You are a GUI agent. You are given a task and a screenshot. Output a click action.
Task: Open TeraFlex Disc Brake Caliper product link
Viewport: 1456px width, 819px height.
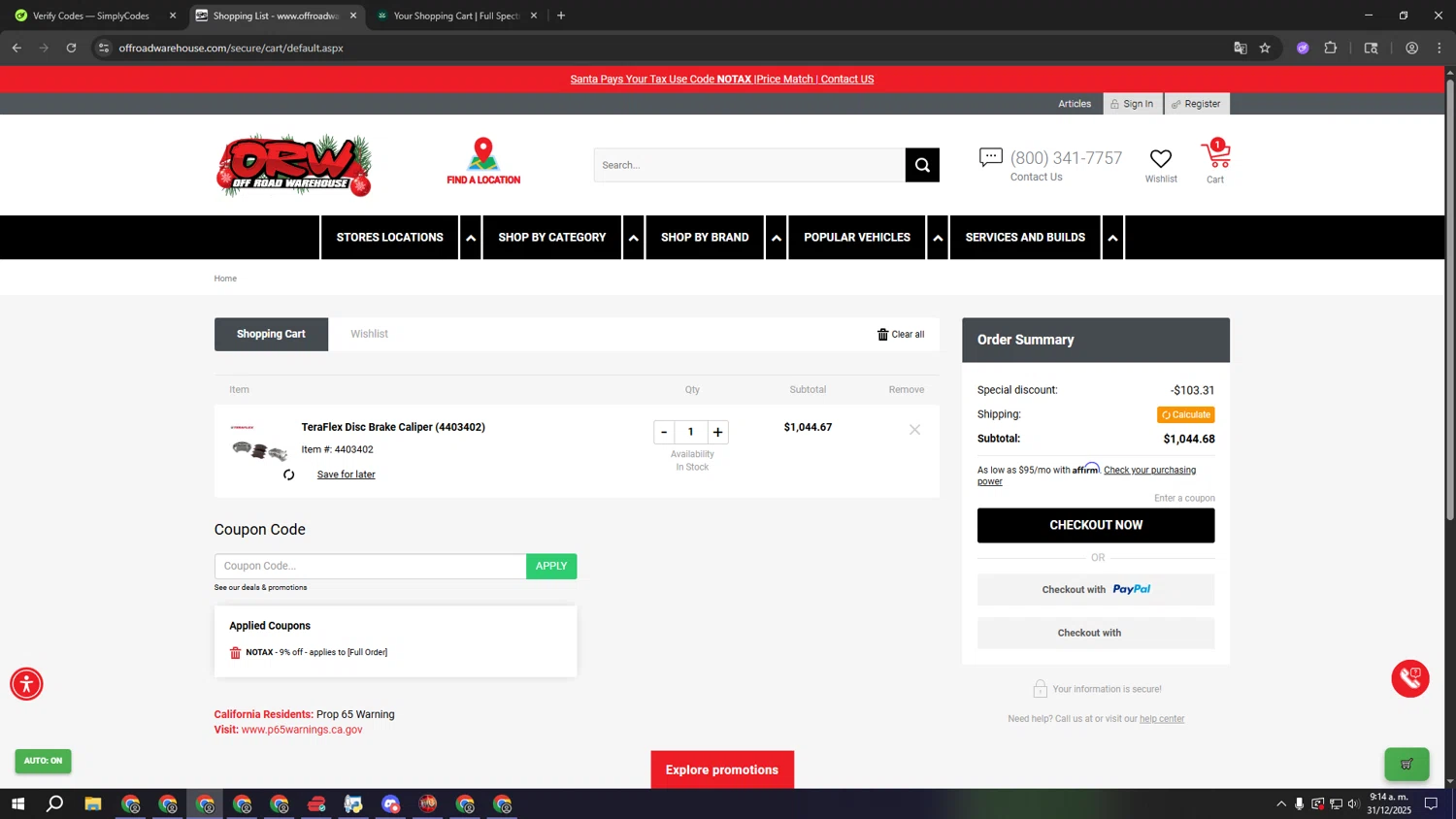[x=393, y=427]
